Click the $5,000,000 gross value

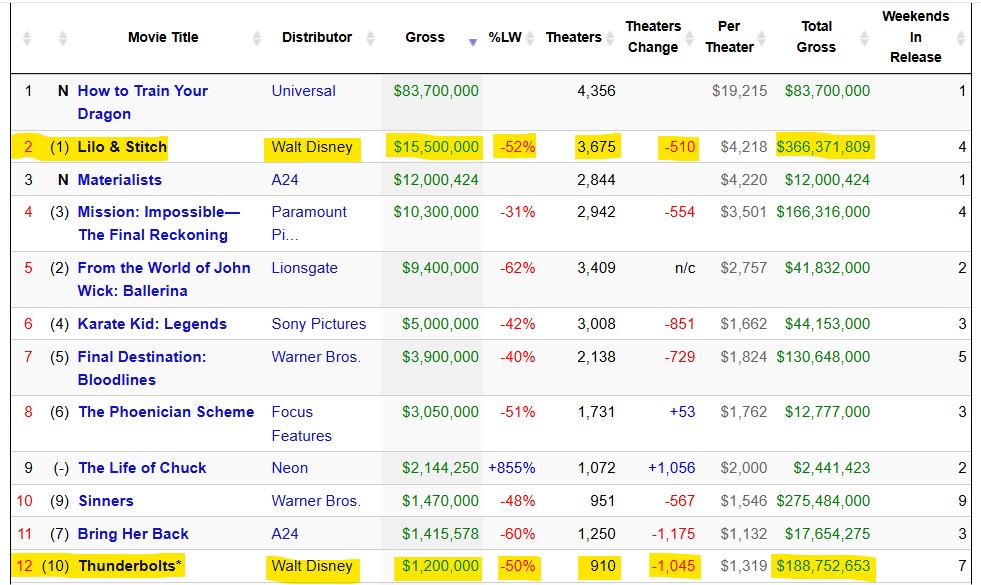[440, 324]
